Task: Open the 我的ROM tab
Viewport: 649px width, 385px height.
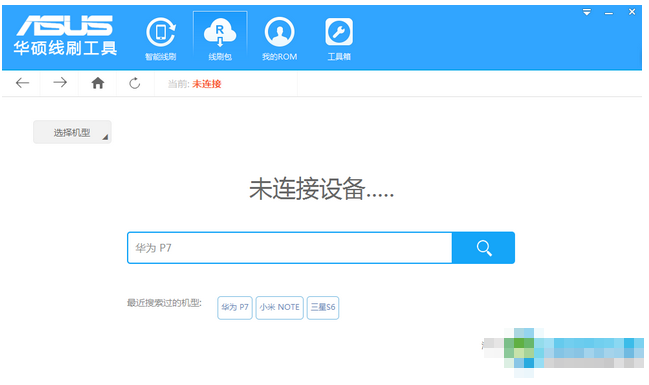Action: (x=279, y=39)
